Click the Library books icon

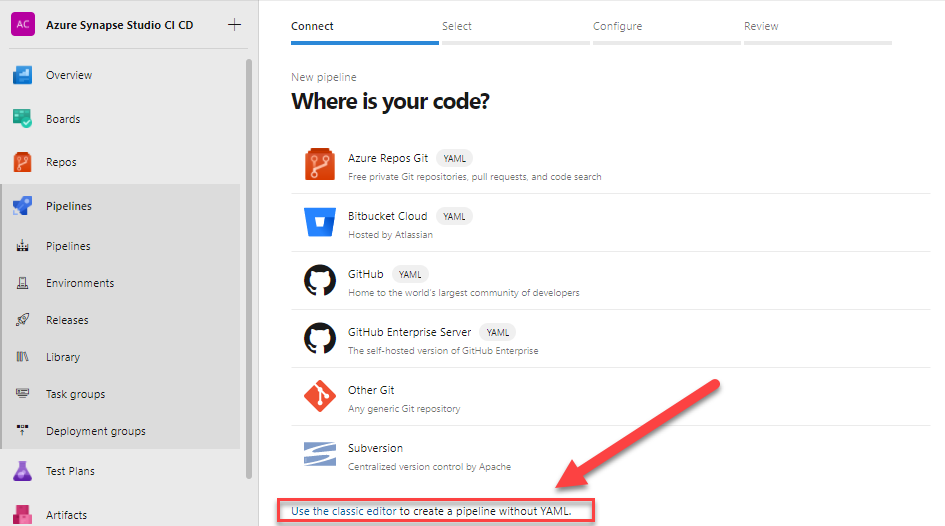pyautogui.click(x=22, y=357)
